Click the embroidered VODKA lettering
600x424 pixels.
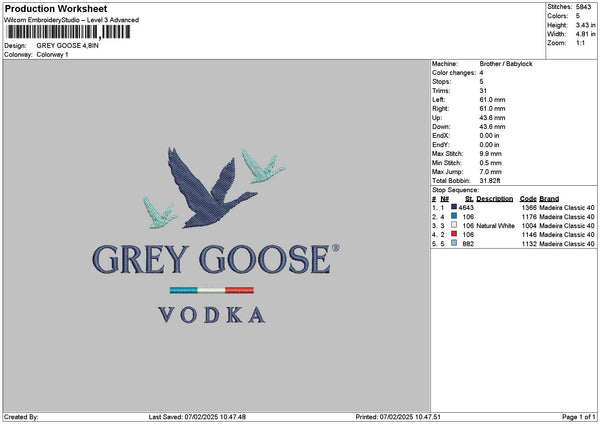212,315
